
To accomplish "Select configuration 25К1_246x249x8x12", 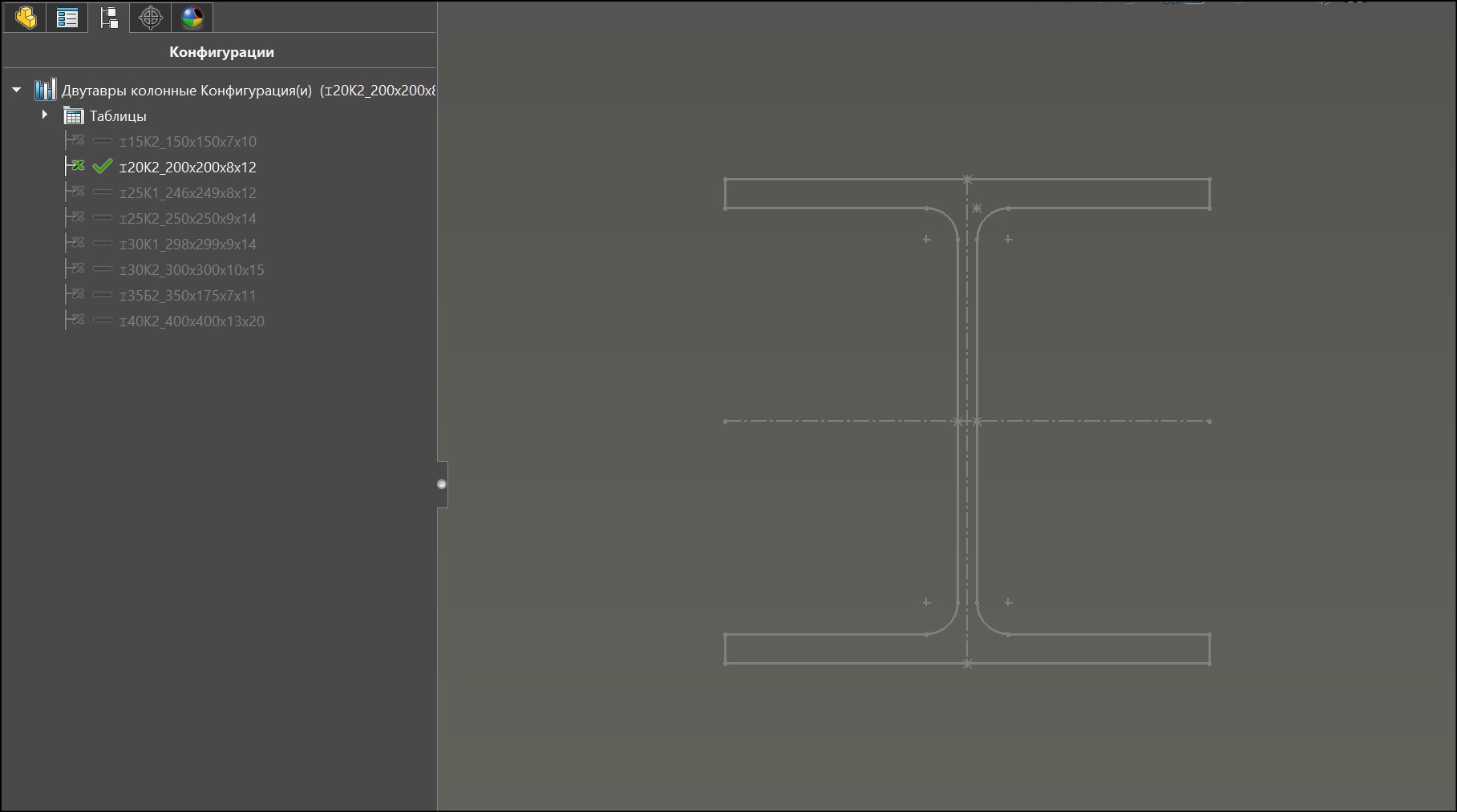I will [x=188, y=193].
